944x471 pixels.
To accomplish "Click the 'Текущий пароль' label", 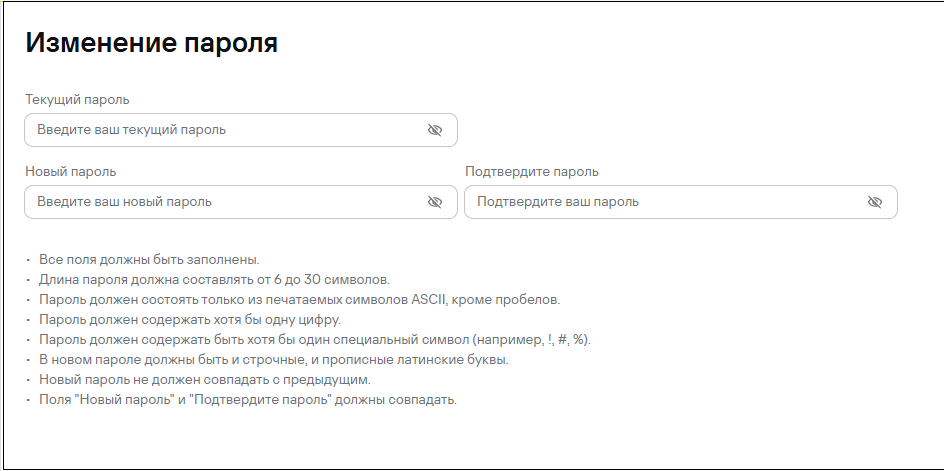I will tap(77, 100).
